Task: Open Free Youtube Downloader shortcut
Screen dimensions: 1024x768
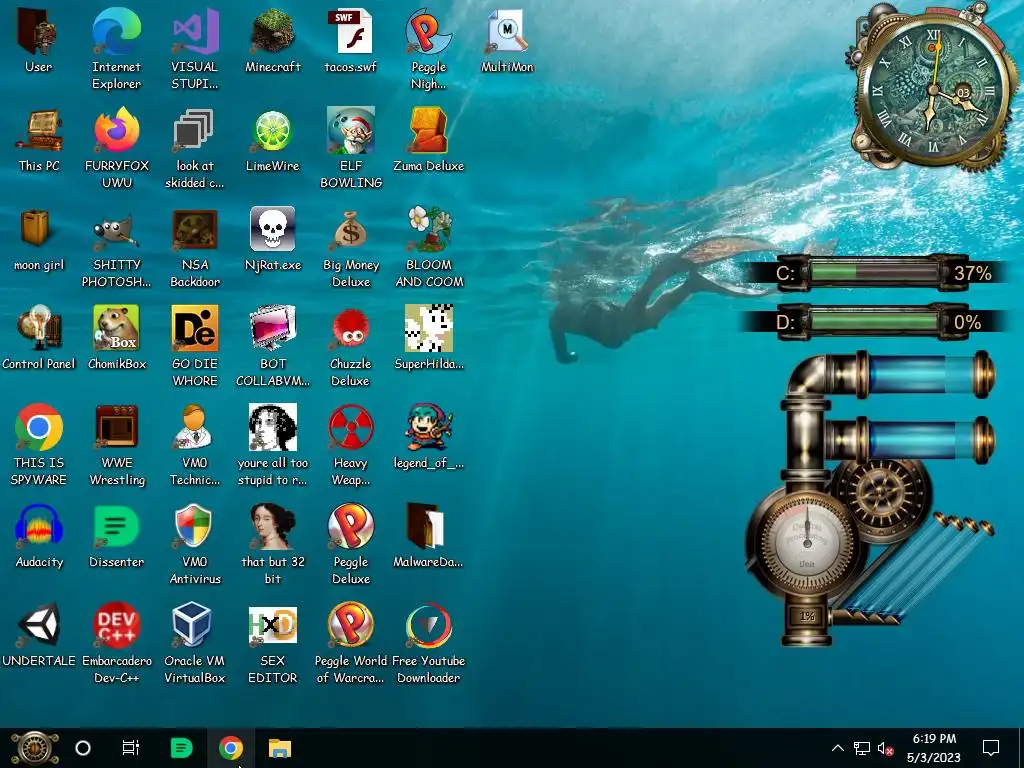Action: pos(428,643)
